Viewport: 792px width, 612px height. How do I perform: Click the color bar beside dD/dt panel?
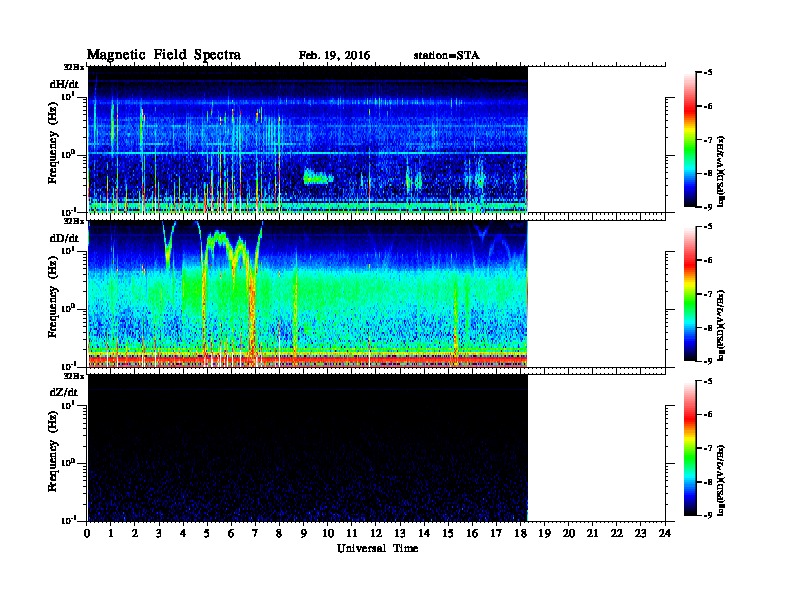[690, 293]
